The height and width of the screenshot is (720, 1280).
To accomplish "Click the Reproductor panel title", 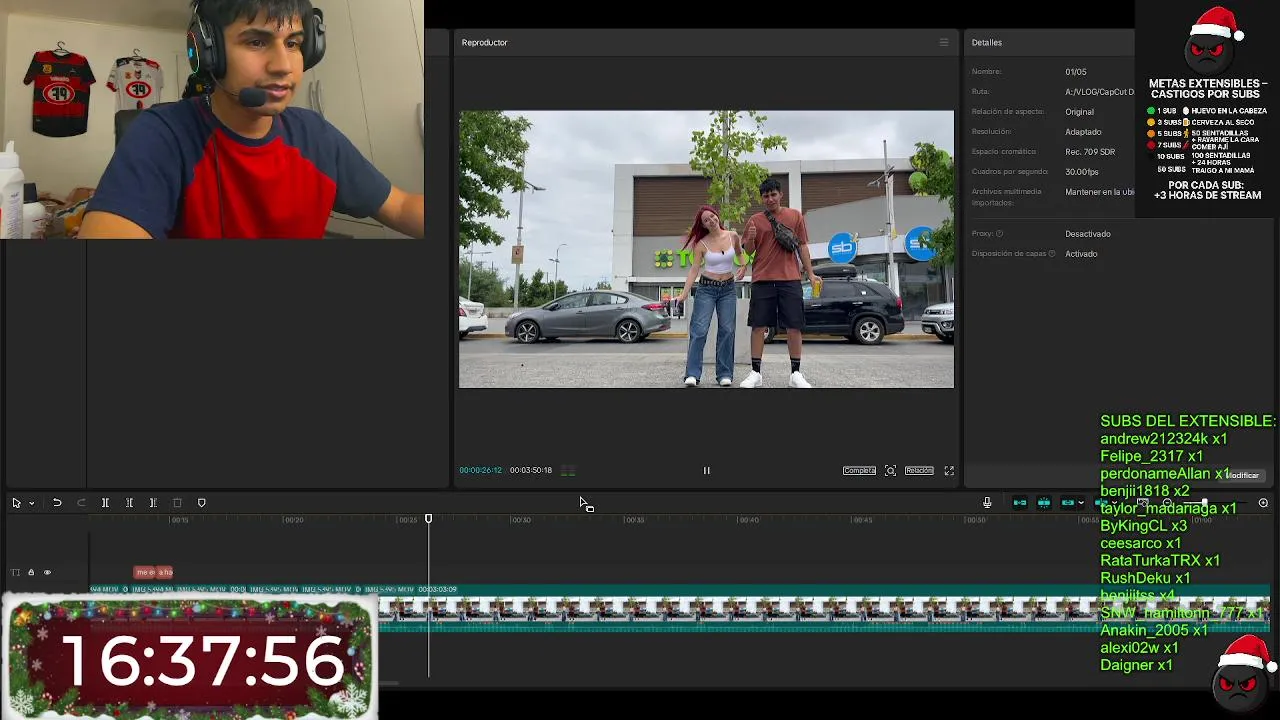I will coord(484,42).
